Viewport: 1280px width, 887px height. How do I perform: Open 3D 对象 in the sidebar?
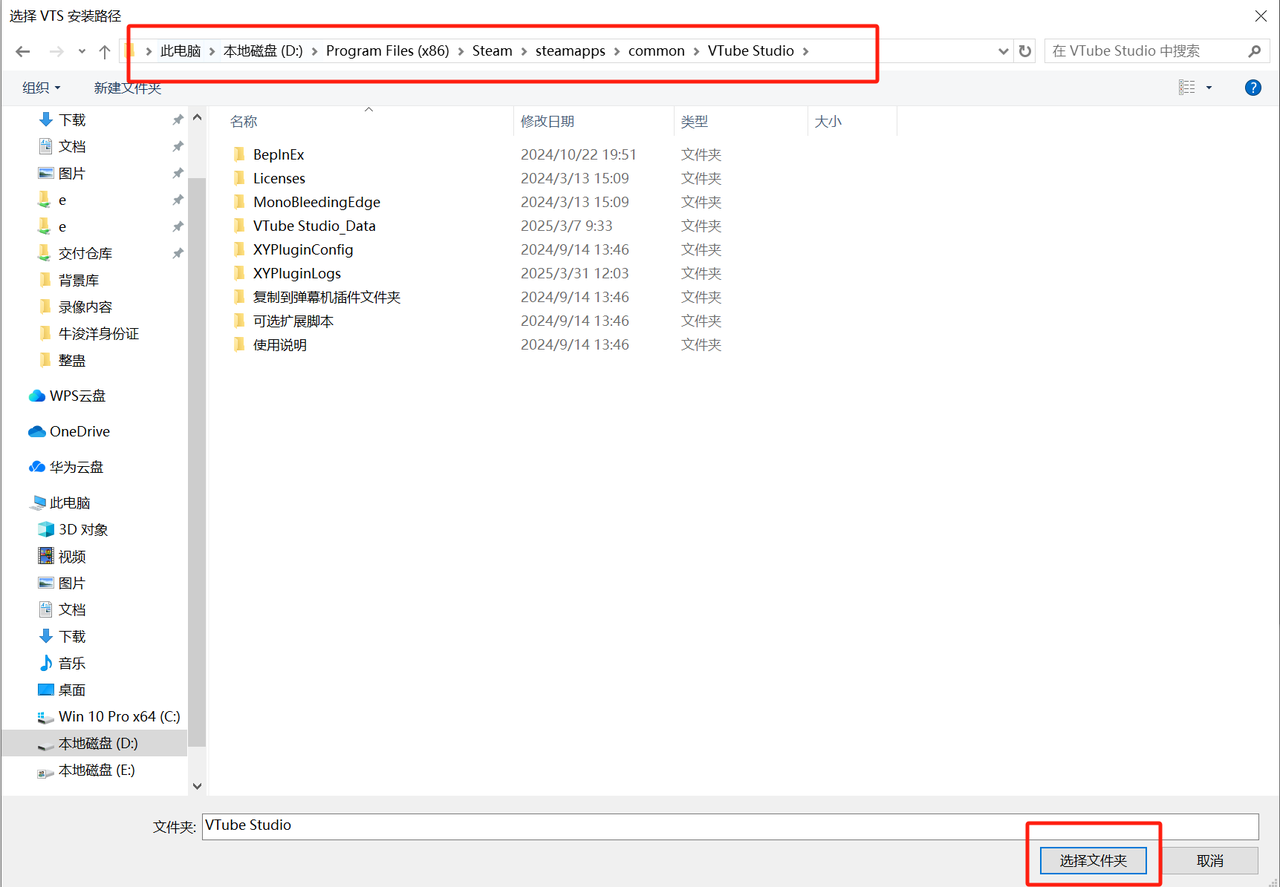[x=83, y=530]
